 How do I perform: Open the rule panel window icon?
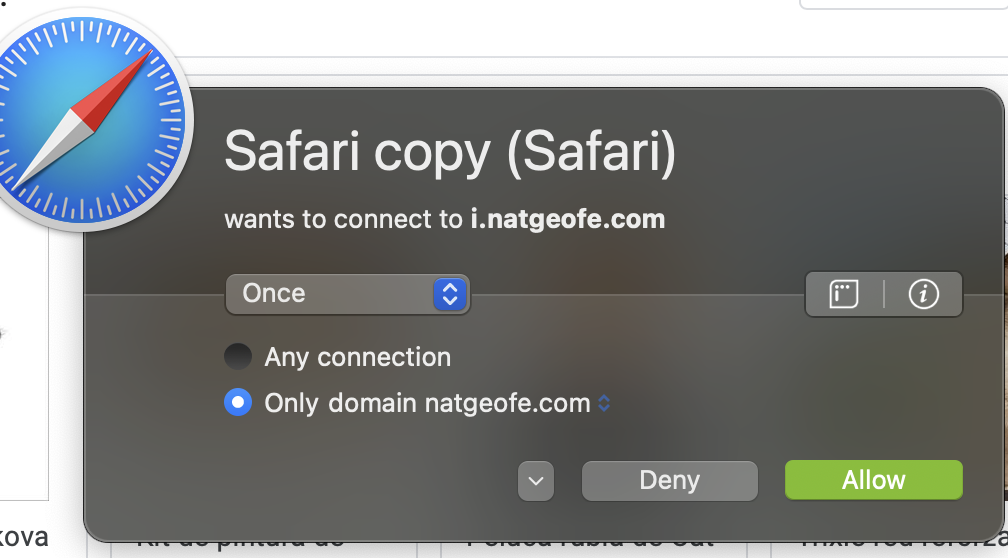point(843,294)
